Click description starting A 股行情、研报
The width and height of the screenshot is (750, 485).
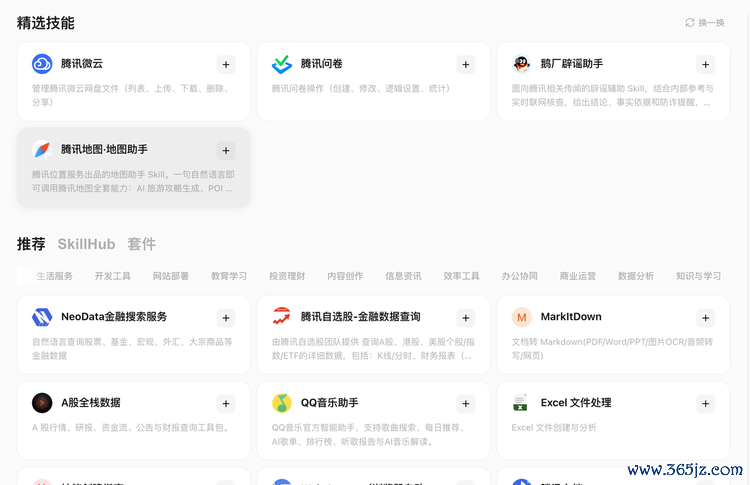[x=131, y=428]
